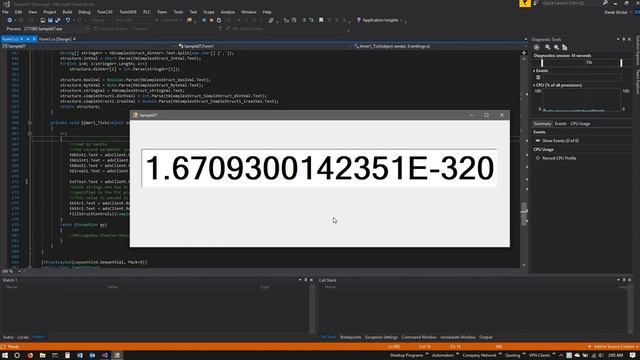This screenshot has height=360, width=640.
Task: Open File Explorer from the taskbar
Action: pyautogui.click(x=42, y=356)
